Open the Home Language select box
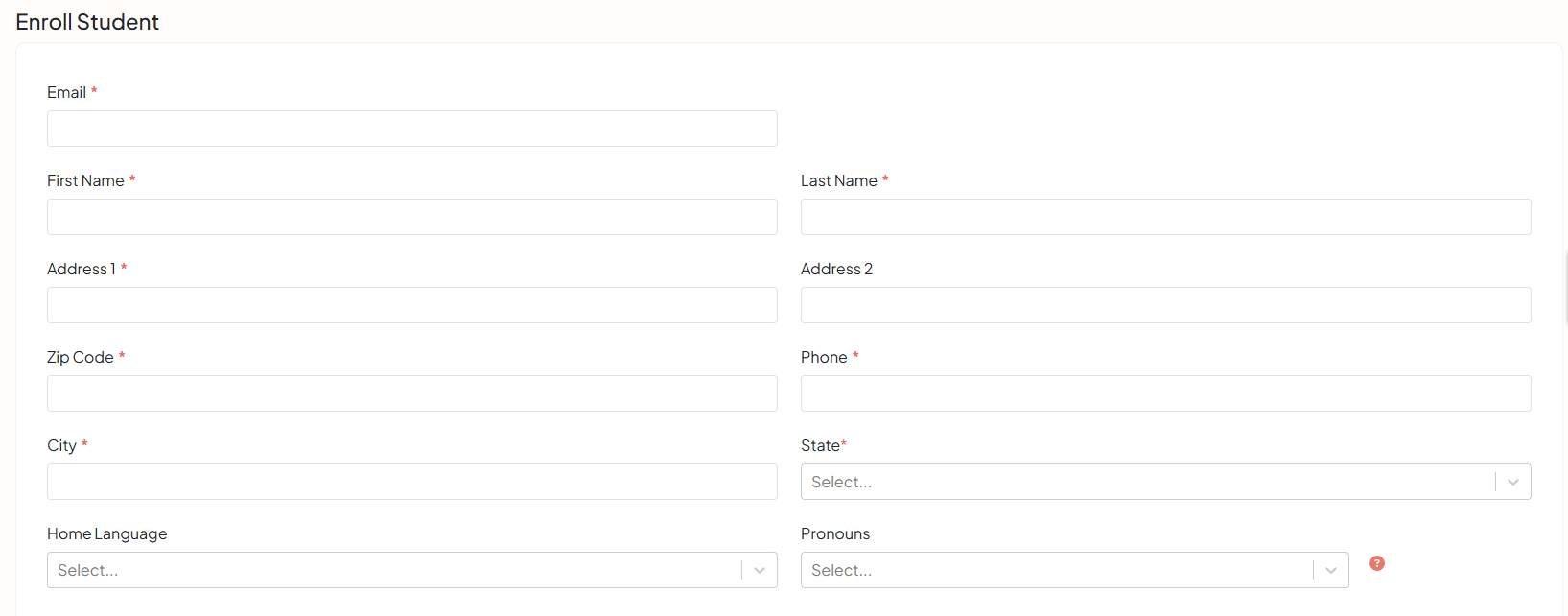Screen dimensions: 1568x616 click(412, 570)
